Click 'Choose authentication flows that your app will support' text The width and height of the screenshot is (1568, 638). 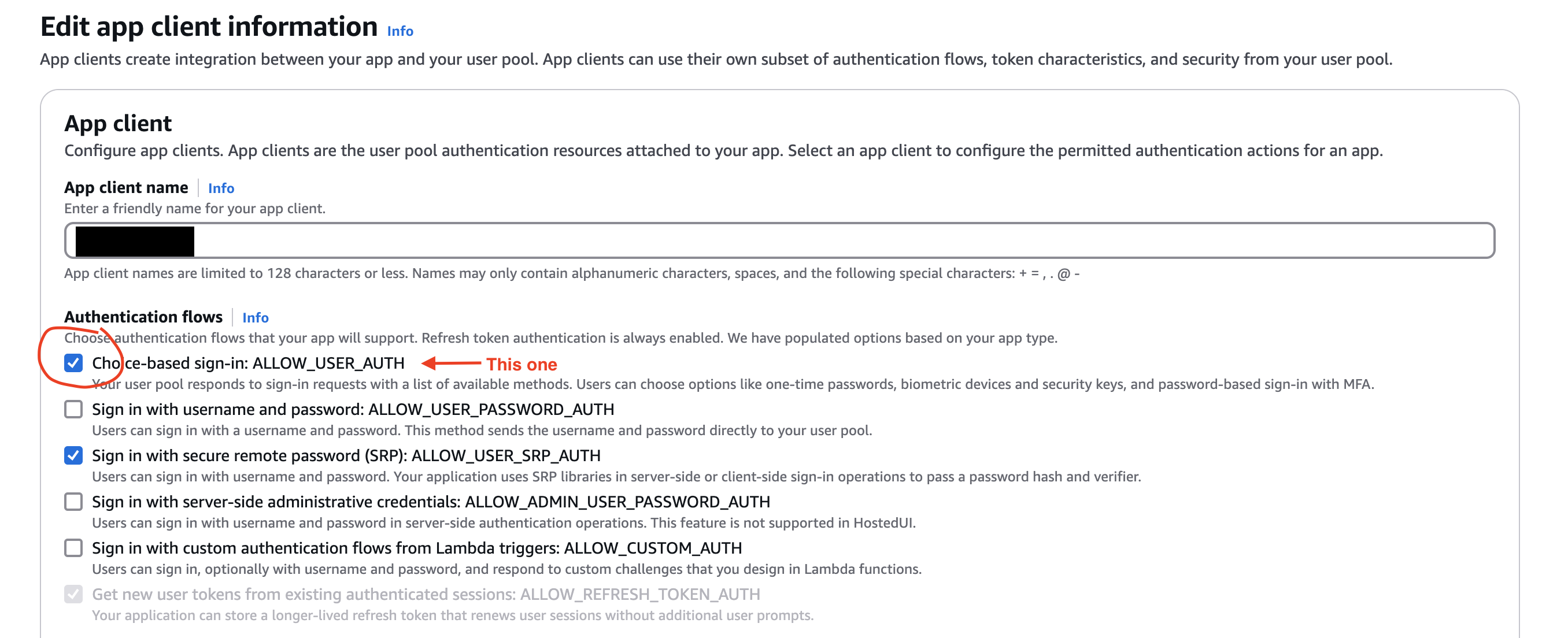tap(561, 337)
